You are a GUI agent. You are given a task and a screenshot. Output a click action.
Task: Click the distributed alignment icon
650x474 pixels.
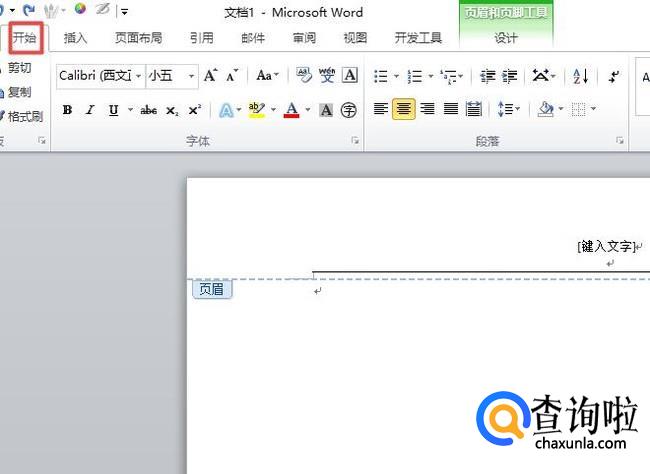pyautogui.click(x=474, y=109)
